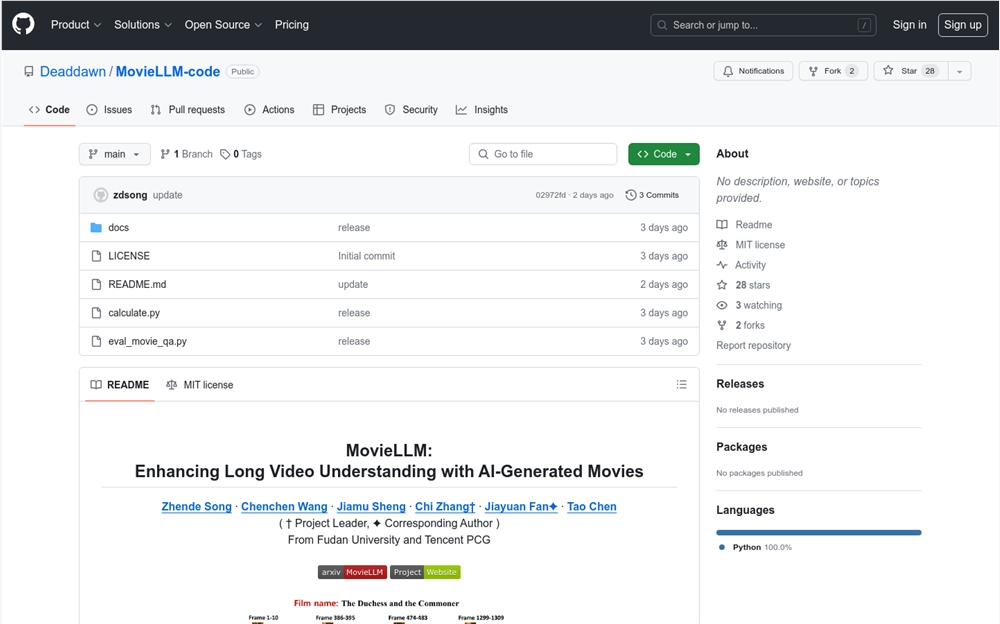Viewport: 1000px width, 624px height.
Task: Click zdsong's avatar image
Action: (x=101, y=195)
